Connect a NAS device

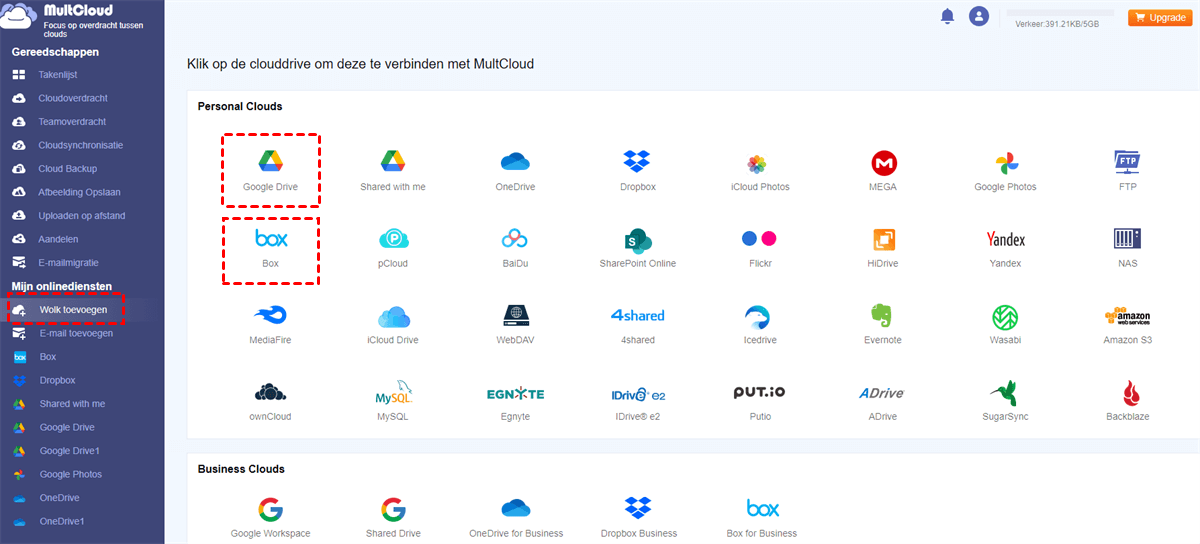pos(1127,247)
